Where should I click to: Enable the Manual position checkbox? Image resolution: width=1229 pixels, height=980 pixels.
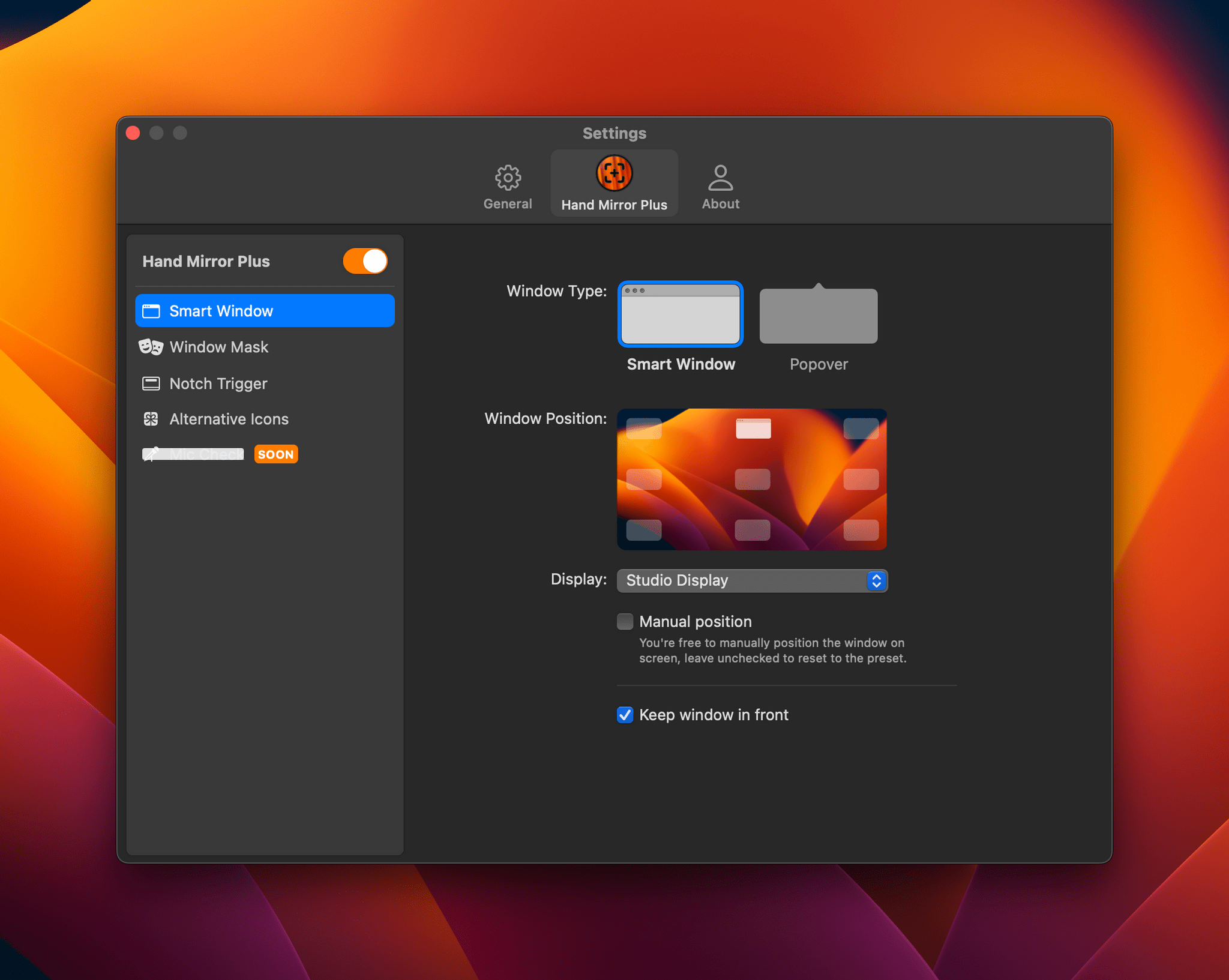point(625,622)
